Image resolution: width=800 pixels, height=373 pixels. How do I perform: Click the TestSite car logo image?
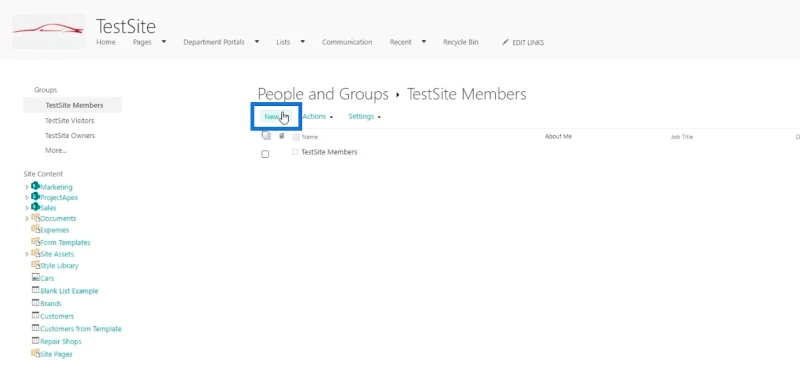coord(48,31)
